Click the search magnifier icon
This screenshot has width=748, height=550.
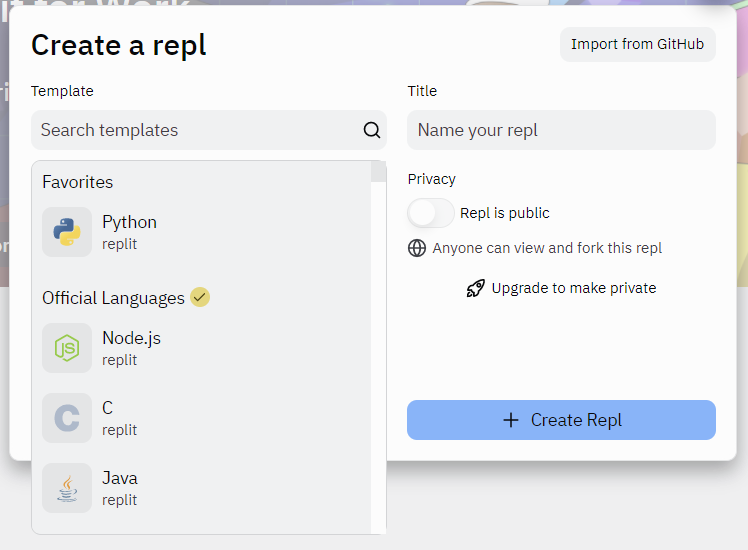[372, 130]
